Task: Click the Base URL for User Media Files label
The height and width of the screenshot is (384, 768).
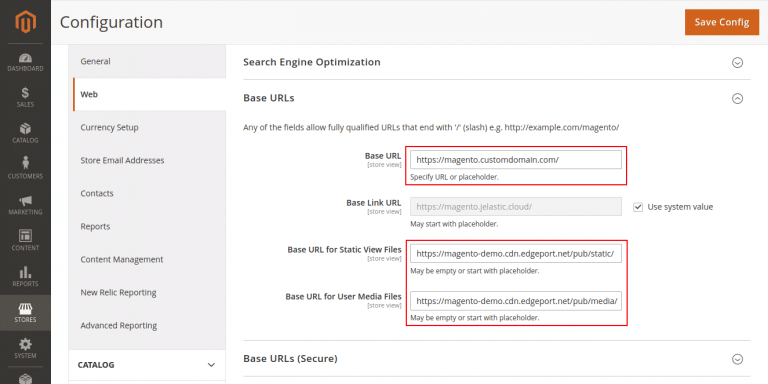Action: pyautogui.click(x=343, y=297)
